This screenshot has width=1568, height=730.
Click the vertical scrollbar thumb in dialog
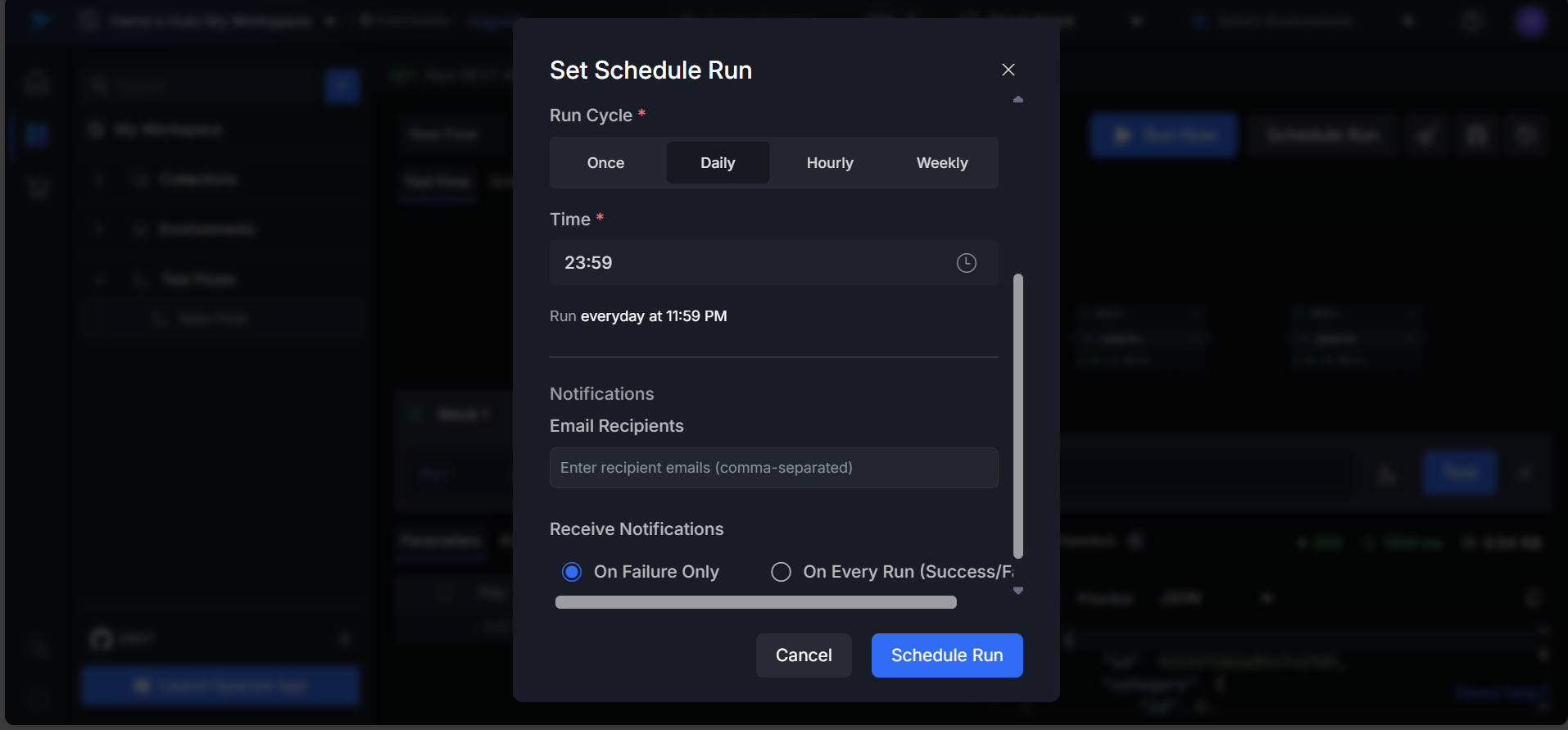point(1018,415)
